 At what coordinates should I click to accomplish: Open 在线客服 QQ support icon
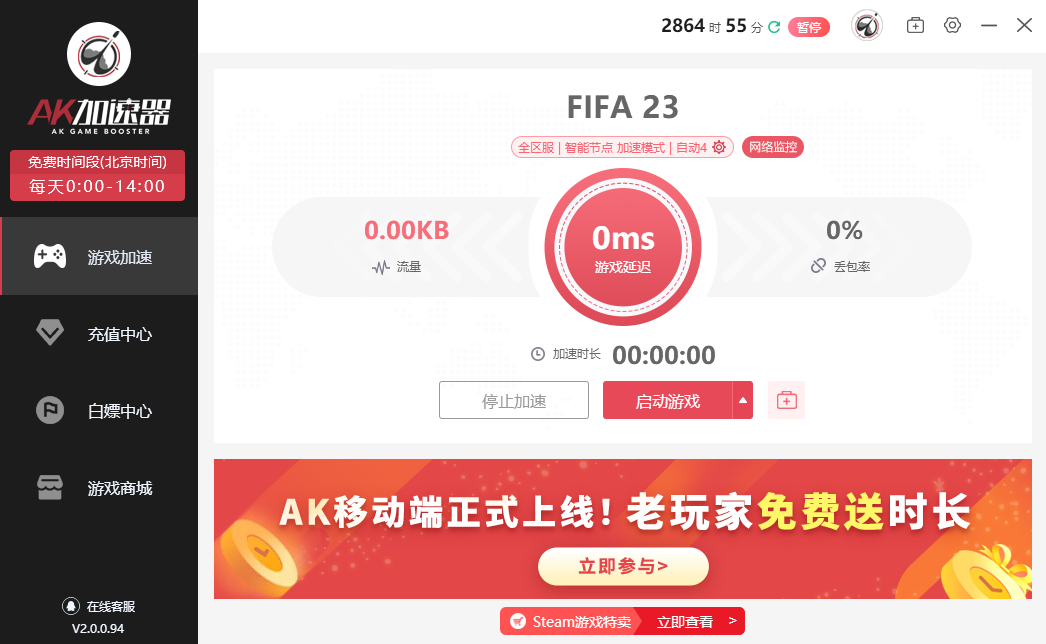pos(71,606)
